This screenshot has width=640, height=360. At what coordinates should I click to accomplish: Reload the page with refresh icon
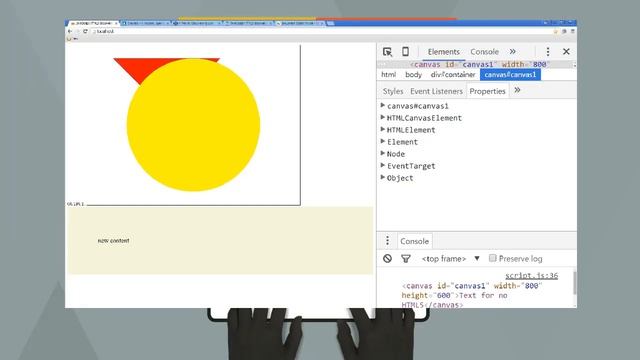(x=85, y=31)
